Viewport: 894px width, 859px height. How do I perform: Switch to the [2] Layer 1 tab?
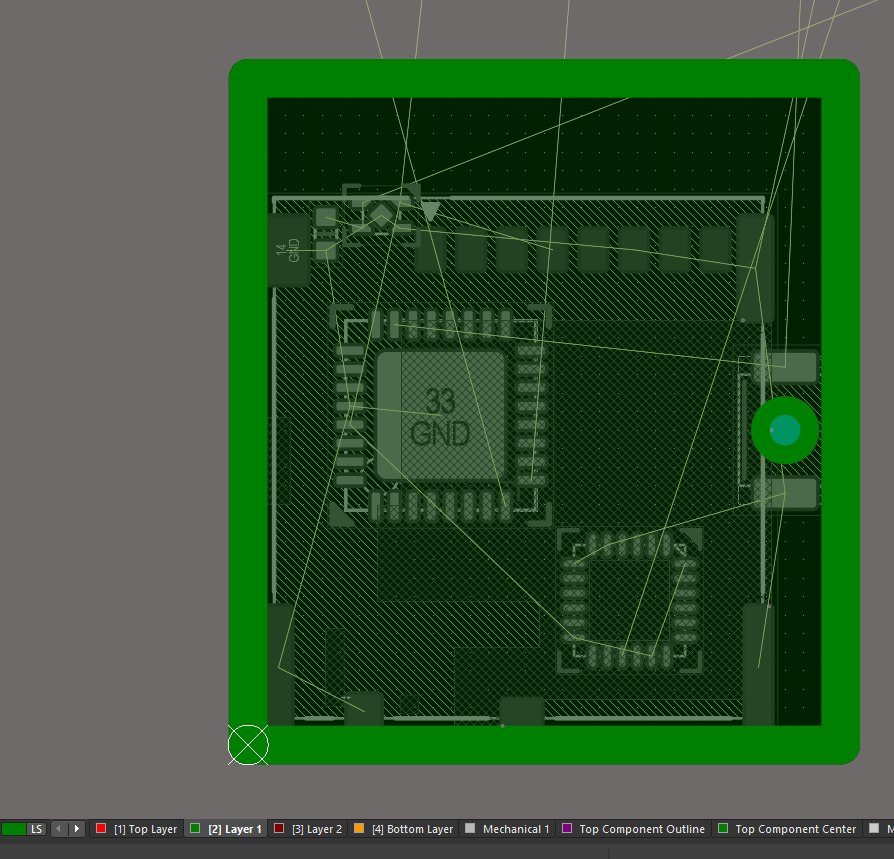point(226,829)
